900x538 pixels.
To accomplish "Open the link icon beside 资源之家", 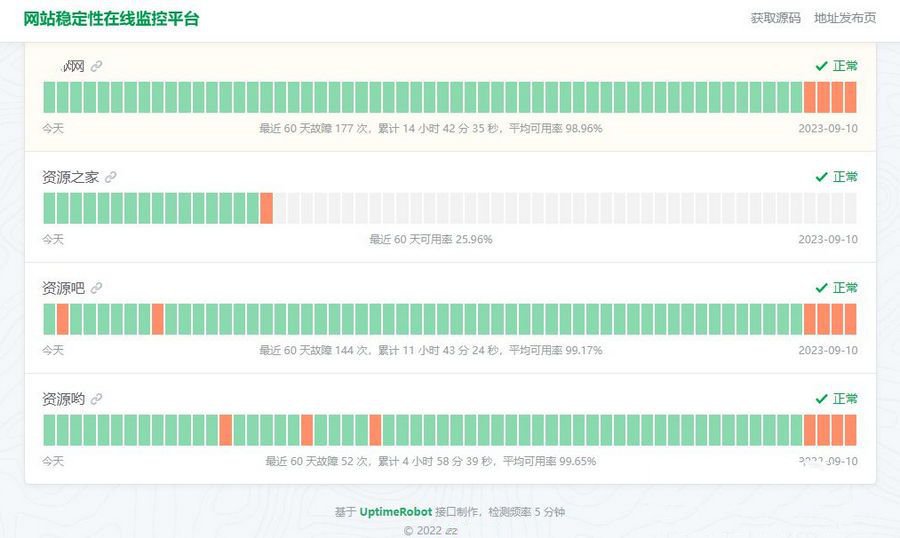I will click(111, 177).
